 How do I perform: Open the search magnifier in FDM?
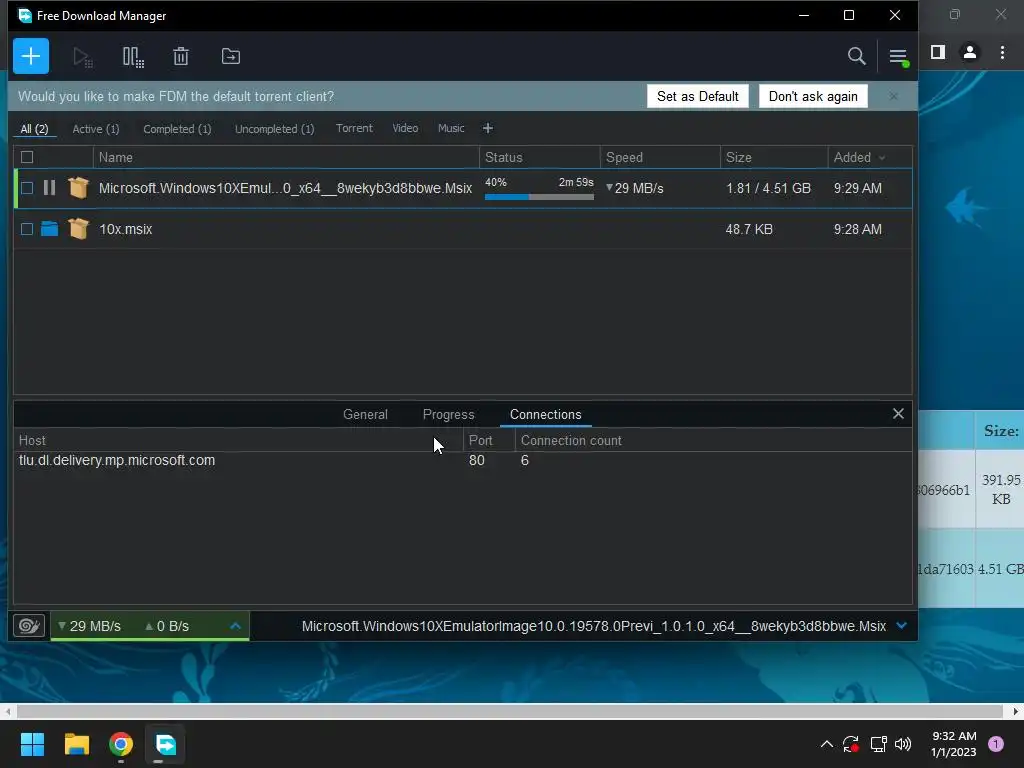tap(856, 56)
